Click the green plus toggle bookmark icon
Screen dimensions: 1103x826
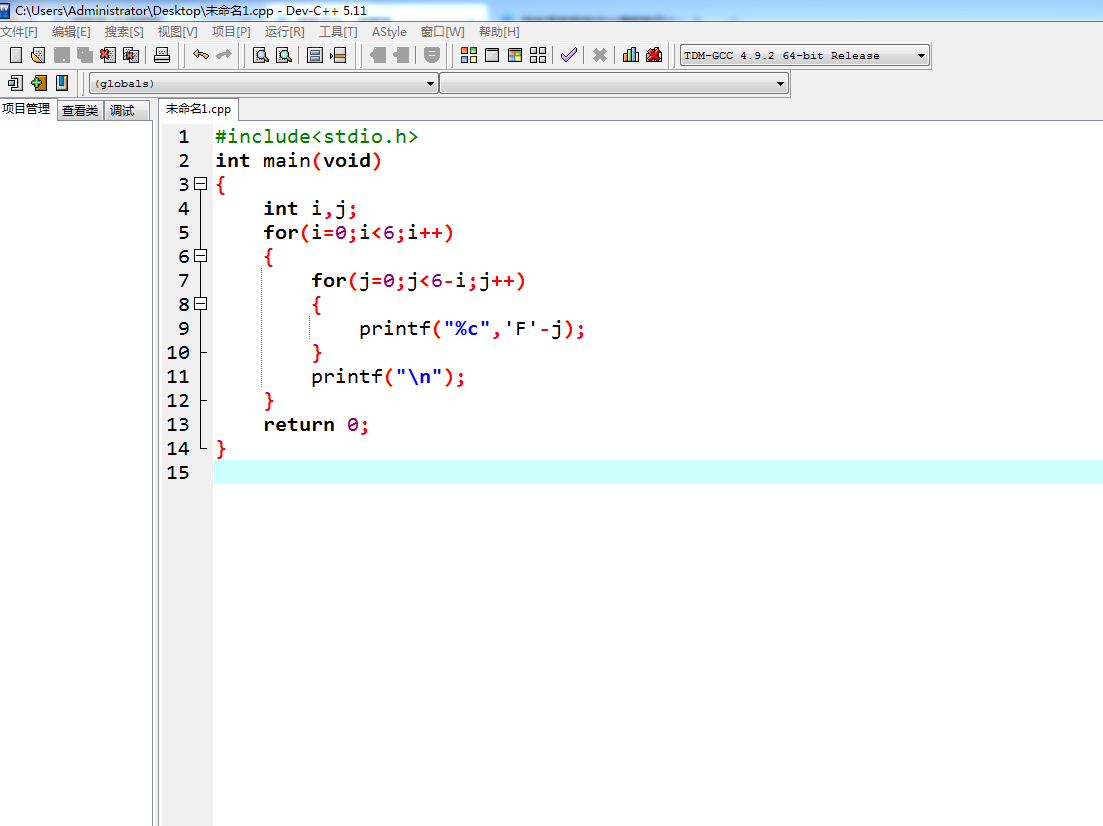[x=39, y=83]
